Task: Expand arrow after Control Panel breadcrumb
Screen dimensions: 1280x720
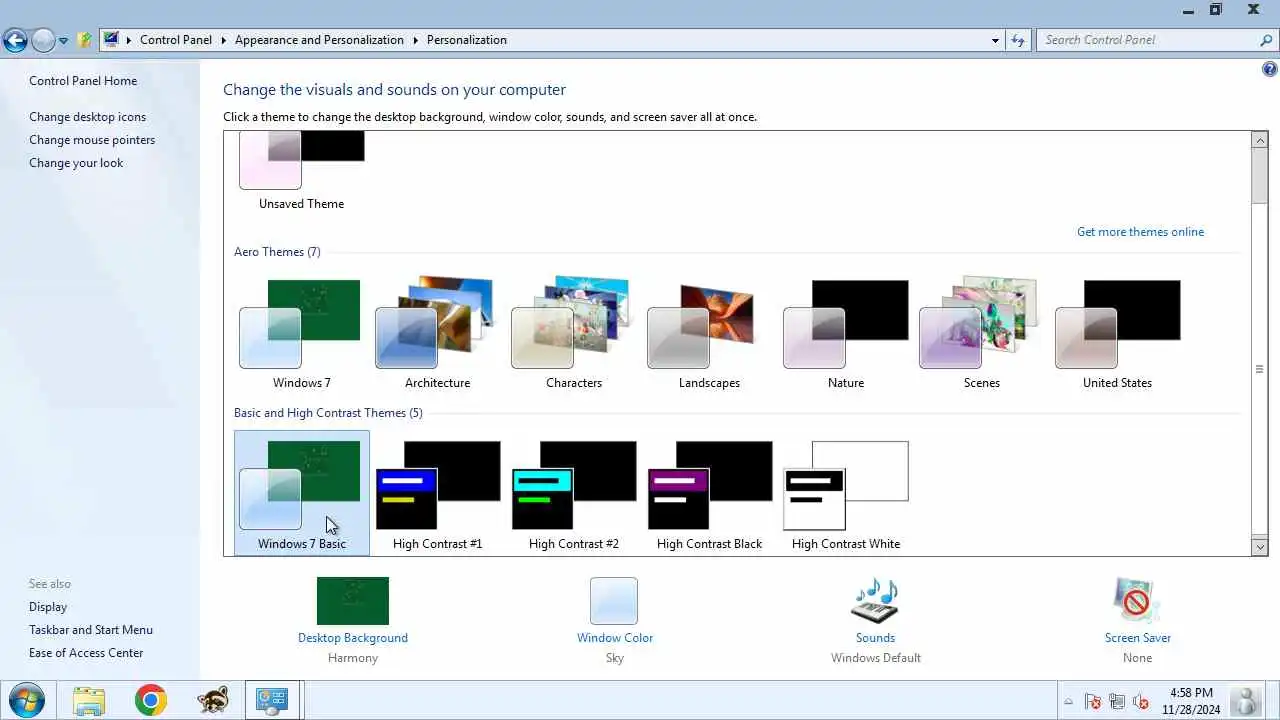Action: pyautogui.click(x=224, y=40)
